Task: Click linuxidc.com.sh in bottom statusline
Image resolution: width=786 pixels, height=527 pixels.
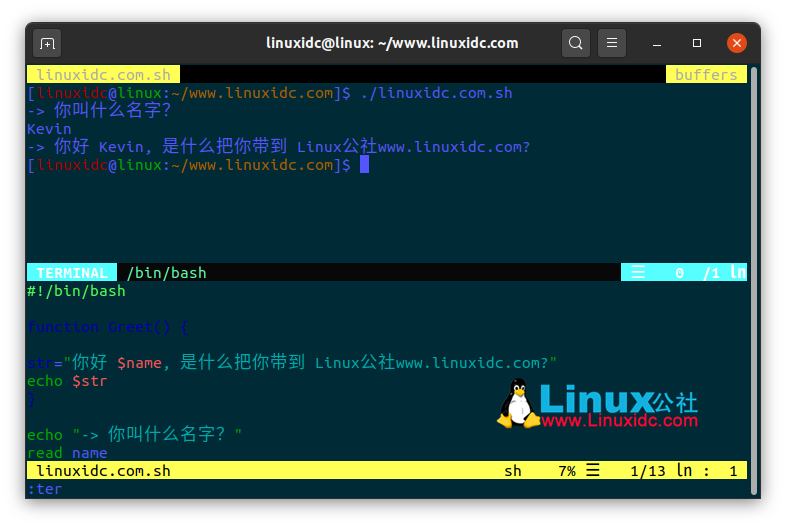Action: [103, 470]
